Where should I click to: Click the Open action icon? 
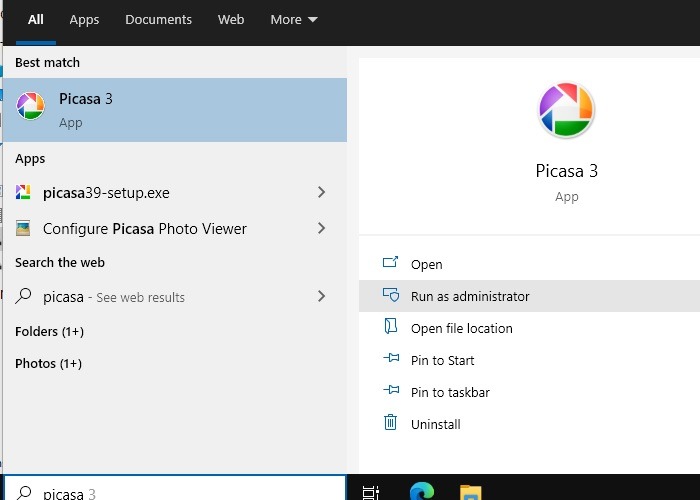[x=390, y=262]
